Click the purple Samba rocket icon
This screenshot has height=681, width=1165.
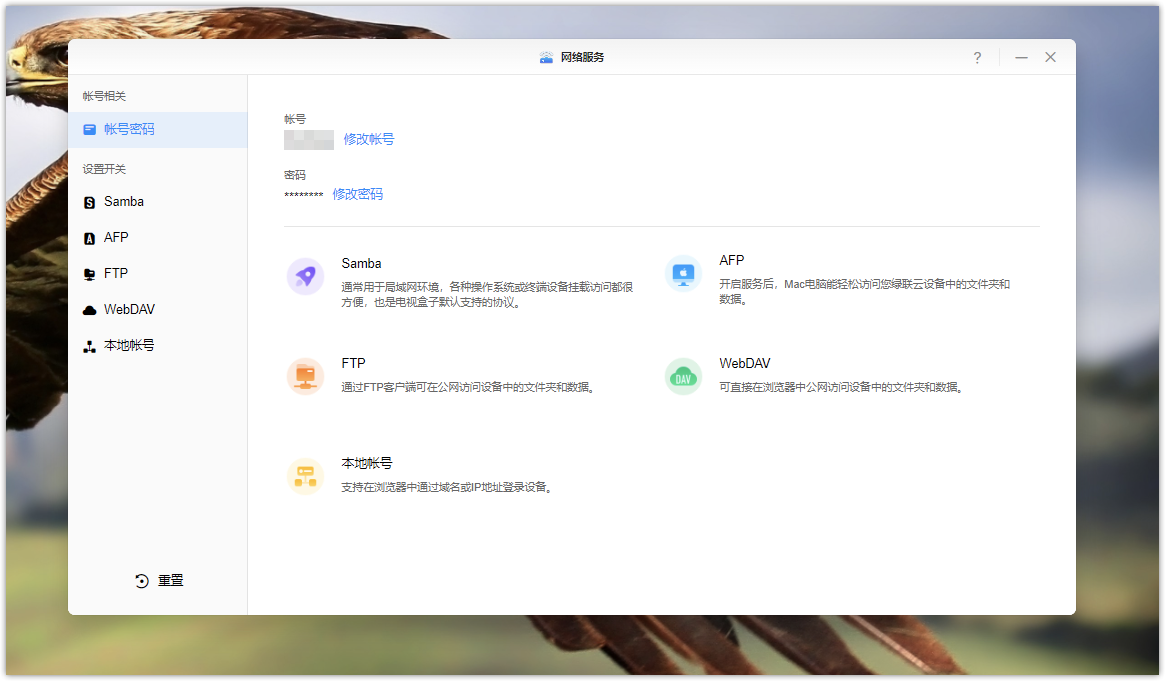click(305, 276)
